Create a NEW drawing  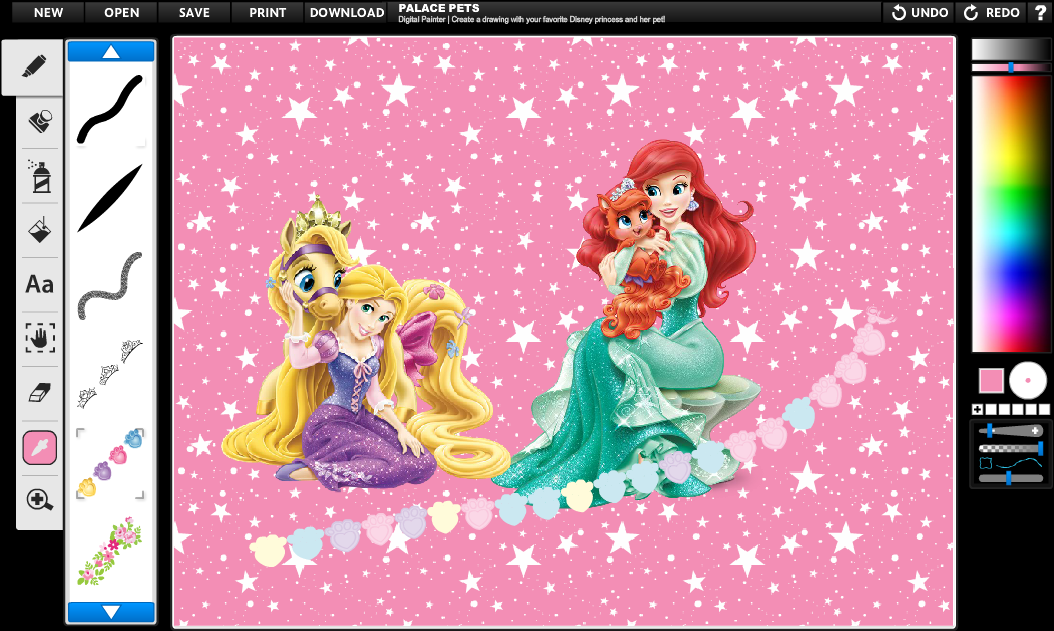(48, 13)
